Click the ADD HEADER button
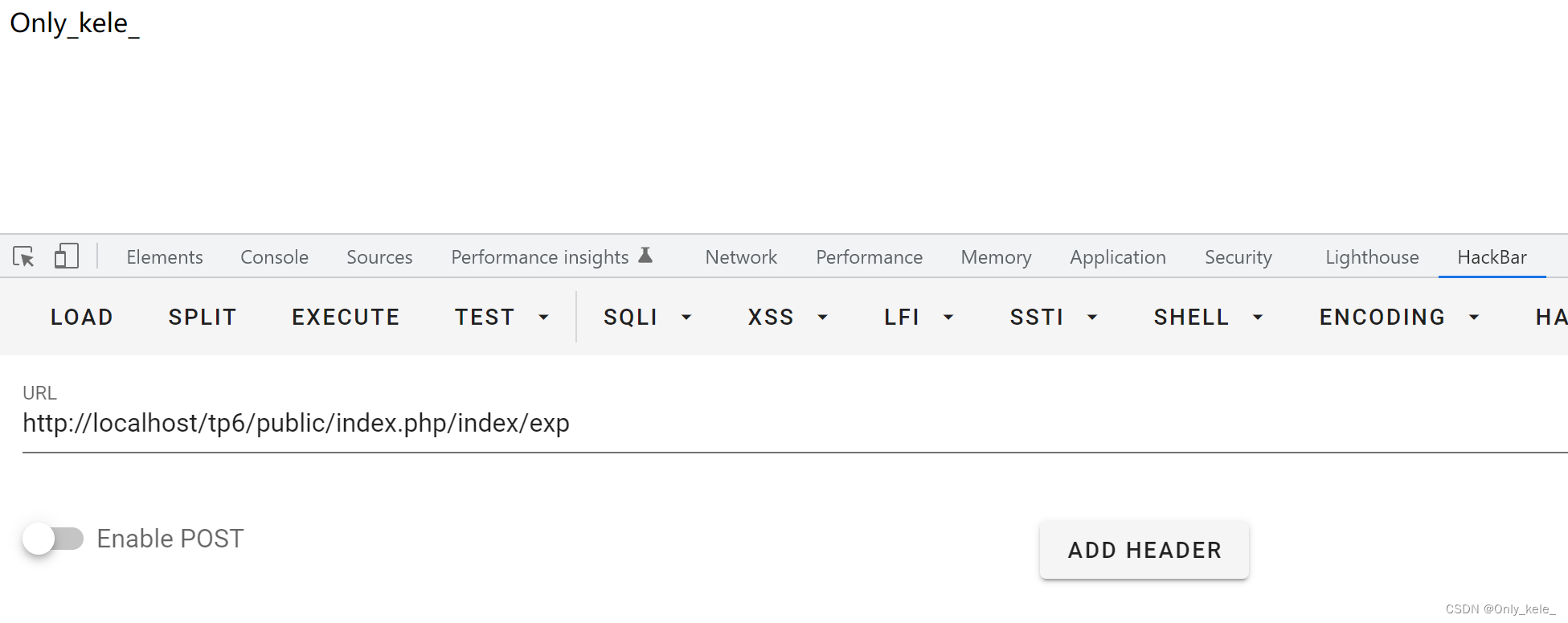1568x623 pixels. click(x=1144, y=550)
